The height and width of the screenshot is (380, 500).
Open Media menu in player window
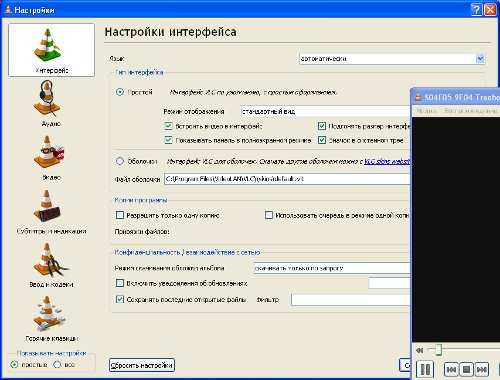(426, 111)
